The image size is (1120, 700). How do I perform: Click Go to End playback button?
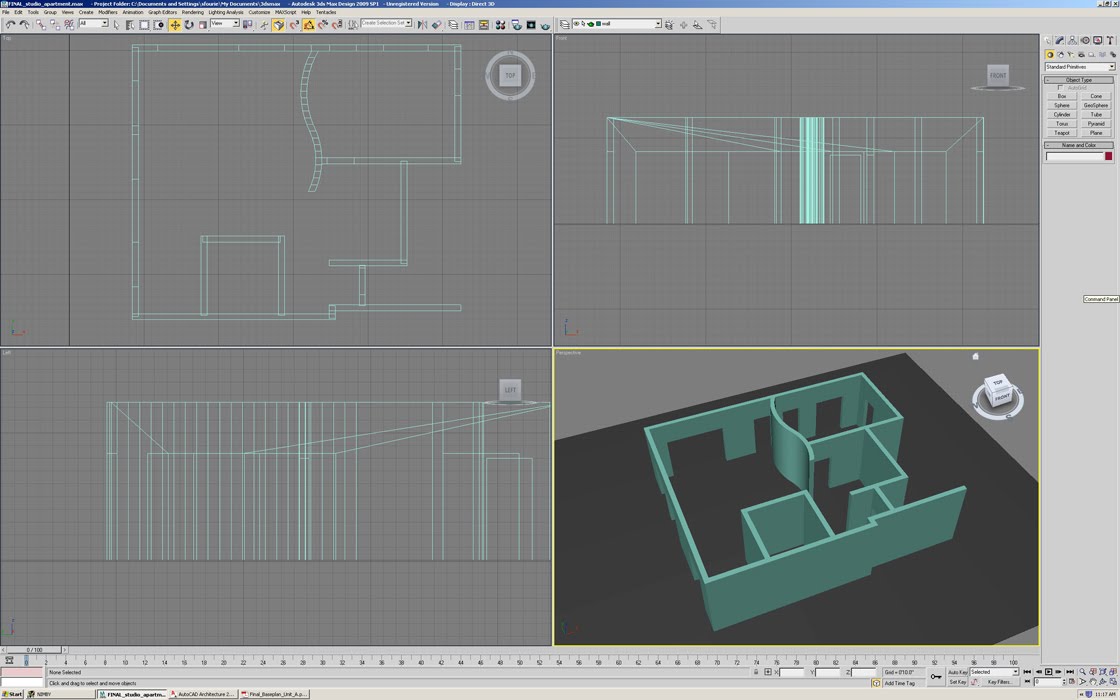1070,672
